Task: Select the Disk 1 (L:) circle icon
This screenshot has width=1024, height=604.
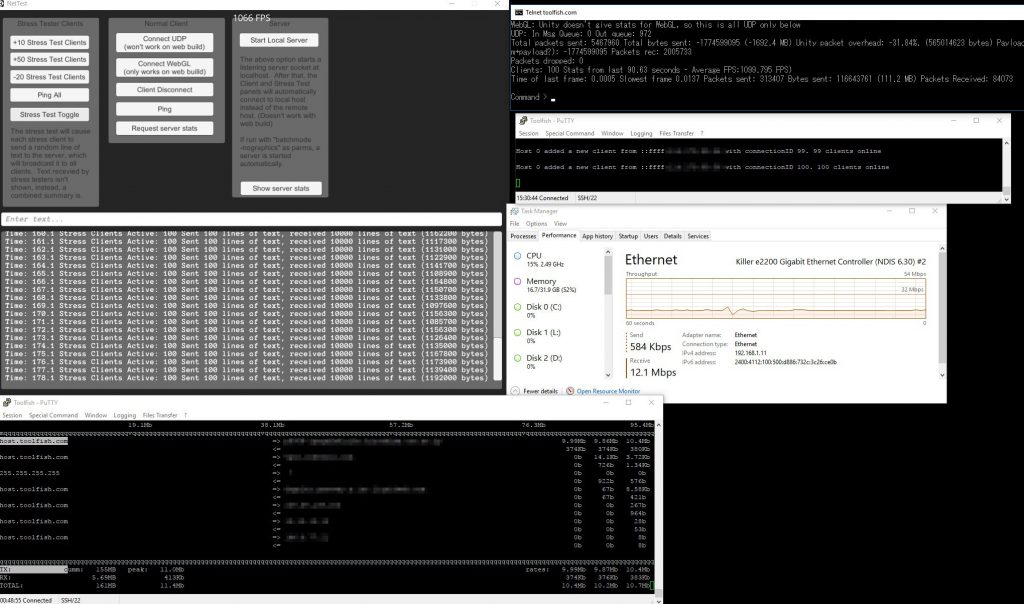Action: [x=517, y=332]
